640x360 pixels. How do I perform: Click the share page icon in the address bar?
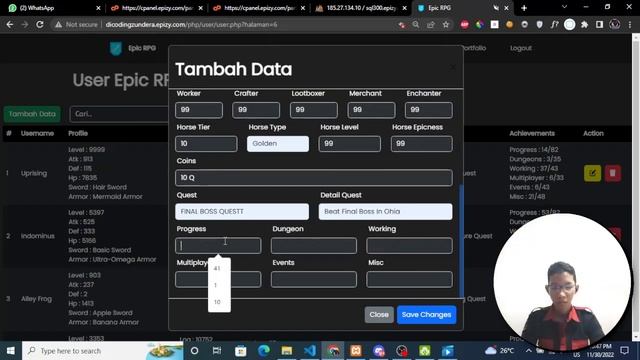pyautogui.click(x=431, y=25)
